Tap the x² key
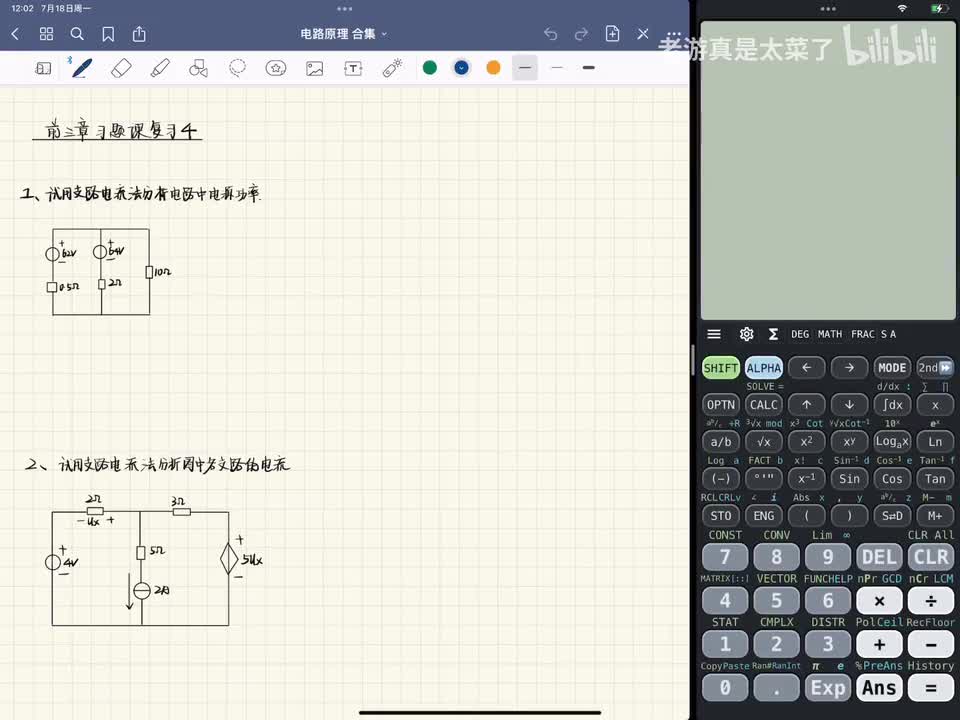 [x=806, y=441]
